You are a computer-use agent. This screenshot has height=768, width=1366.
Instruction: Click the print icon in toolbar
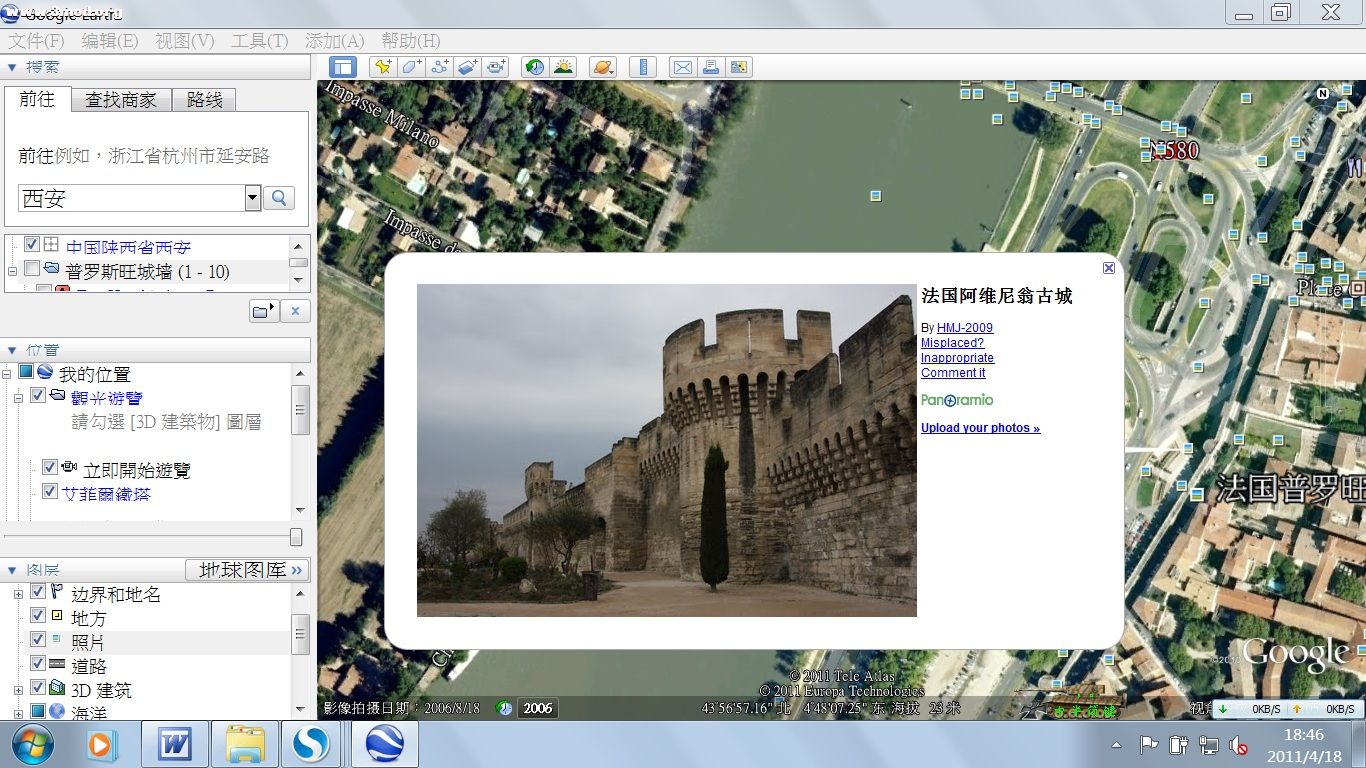tap(711, 67)
